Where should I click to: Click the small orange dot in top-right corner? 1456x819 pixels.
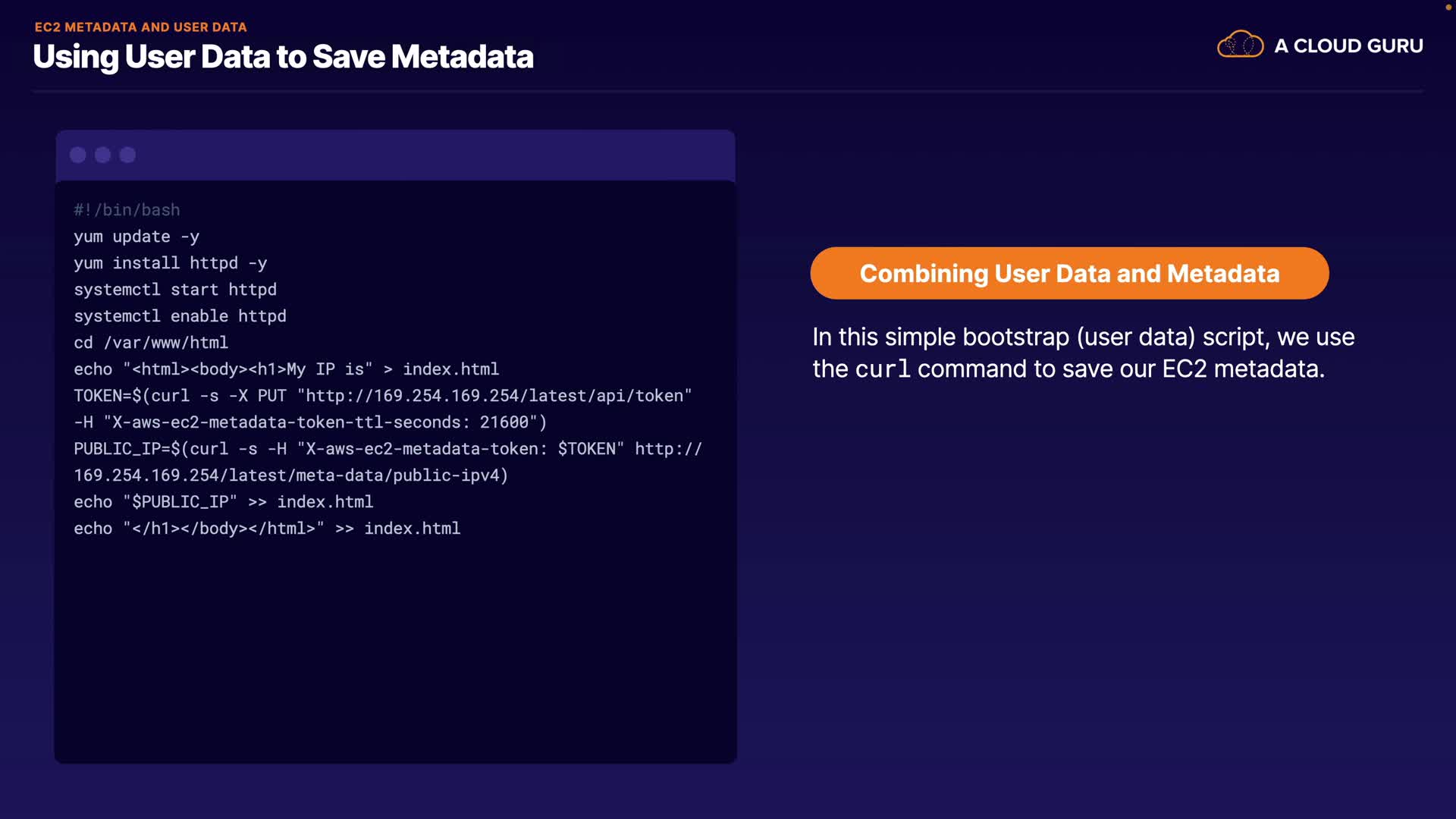(x=1448, y=8)
